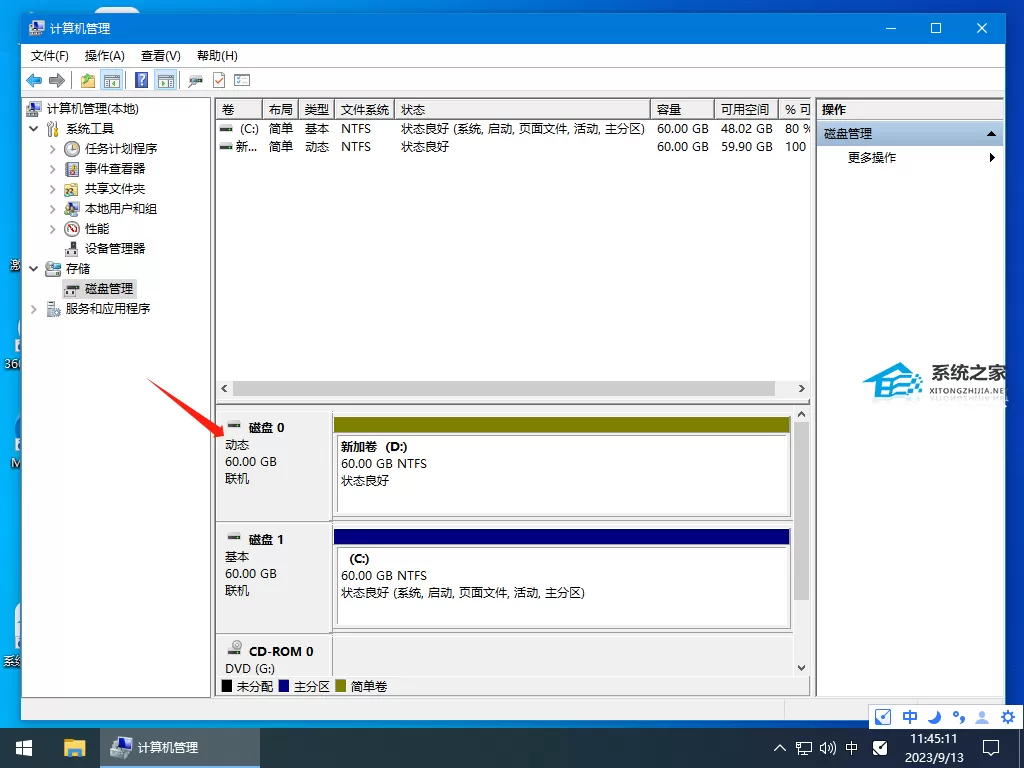Collapse the 系统工具 tree node
Screen dimensions: 1024x768
[x=33, y=129]
